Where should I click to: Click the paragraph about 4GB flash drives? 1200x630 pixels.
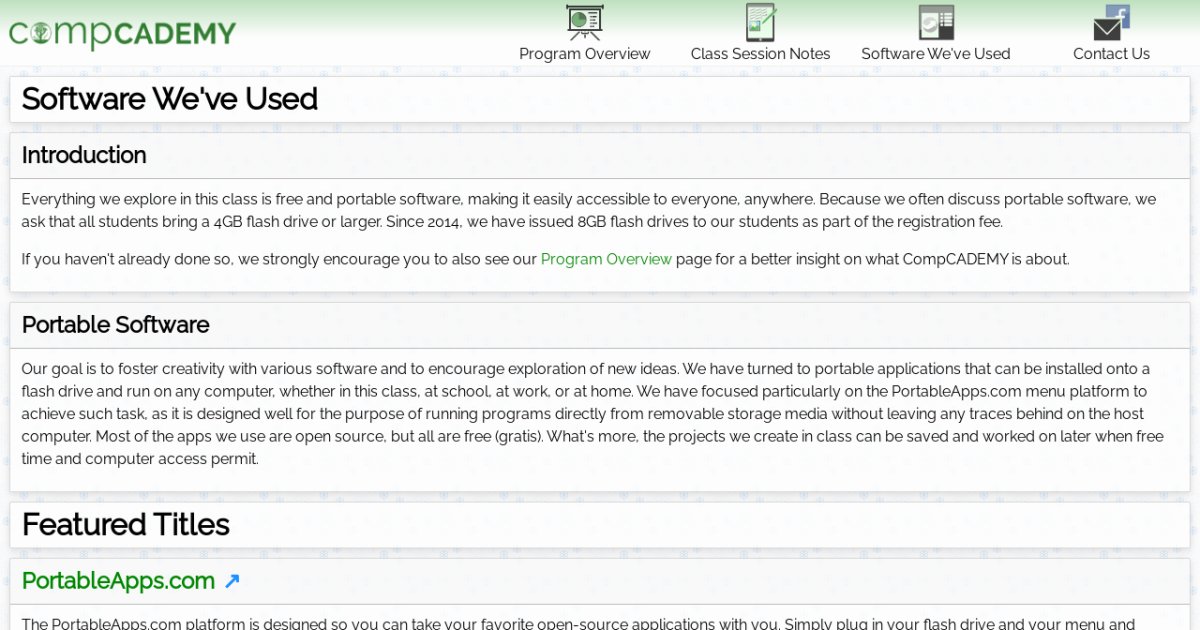click(x=588, y=210)
